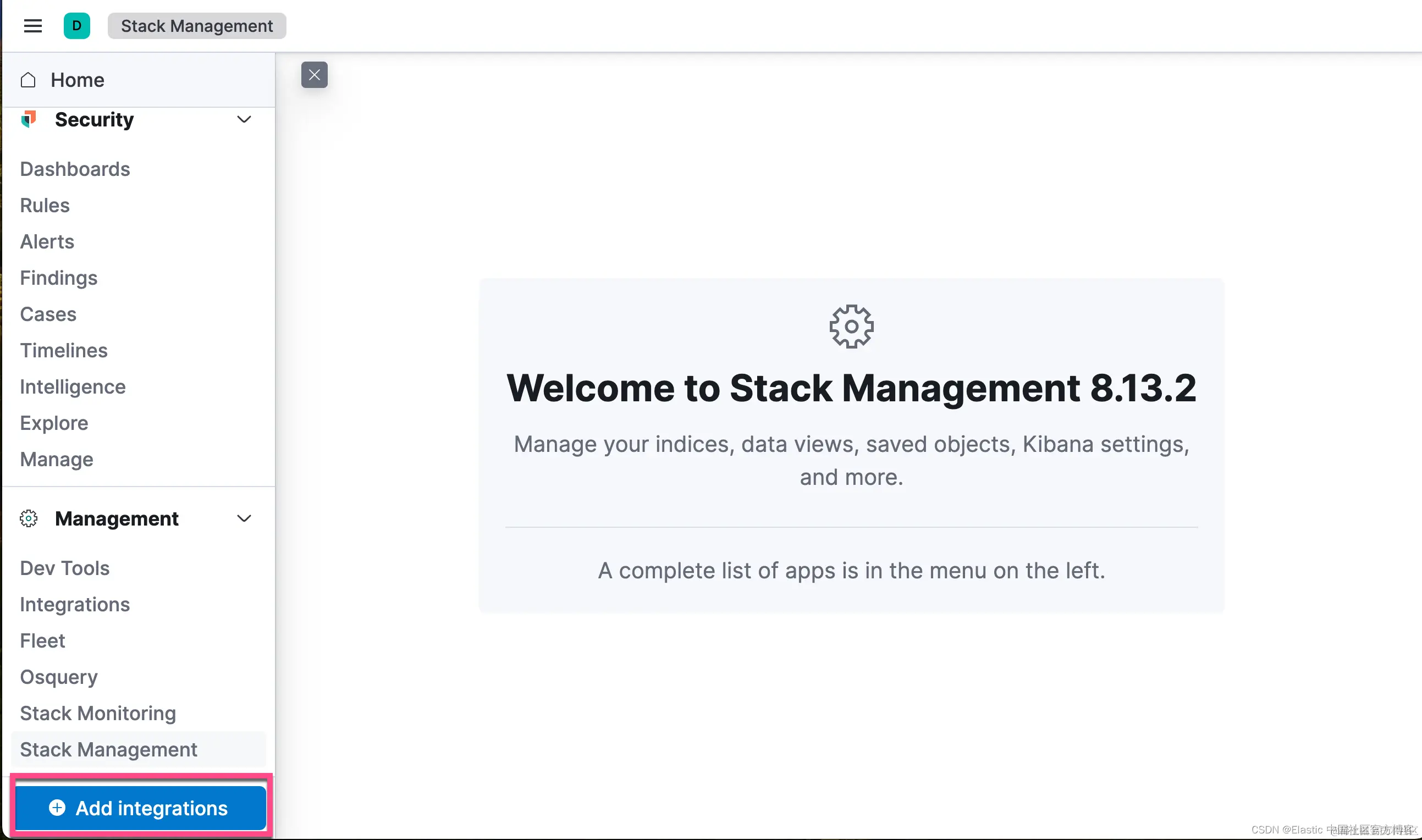
Task: Click the Welcome to Stack Management 8.13.2 heading
Action: click(x=851, y=388)
